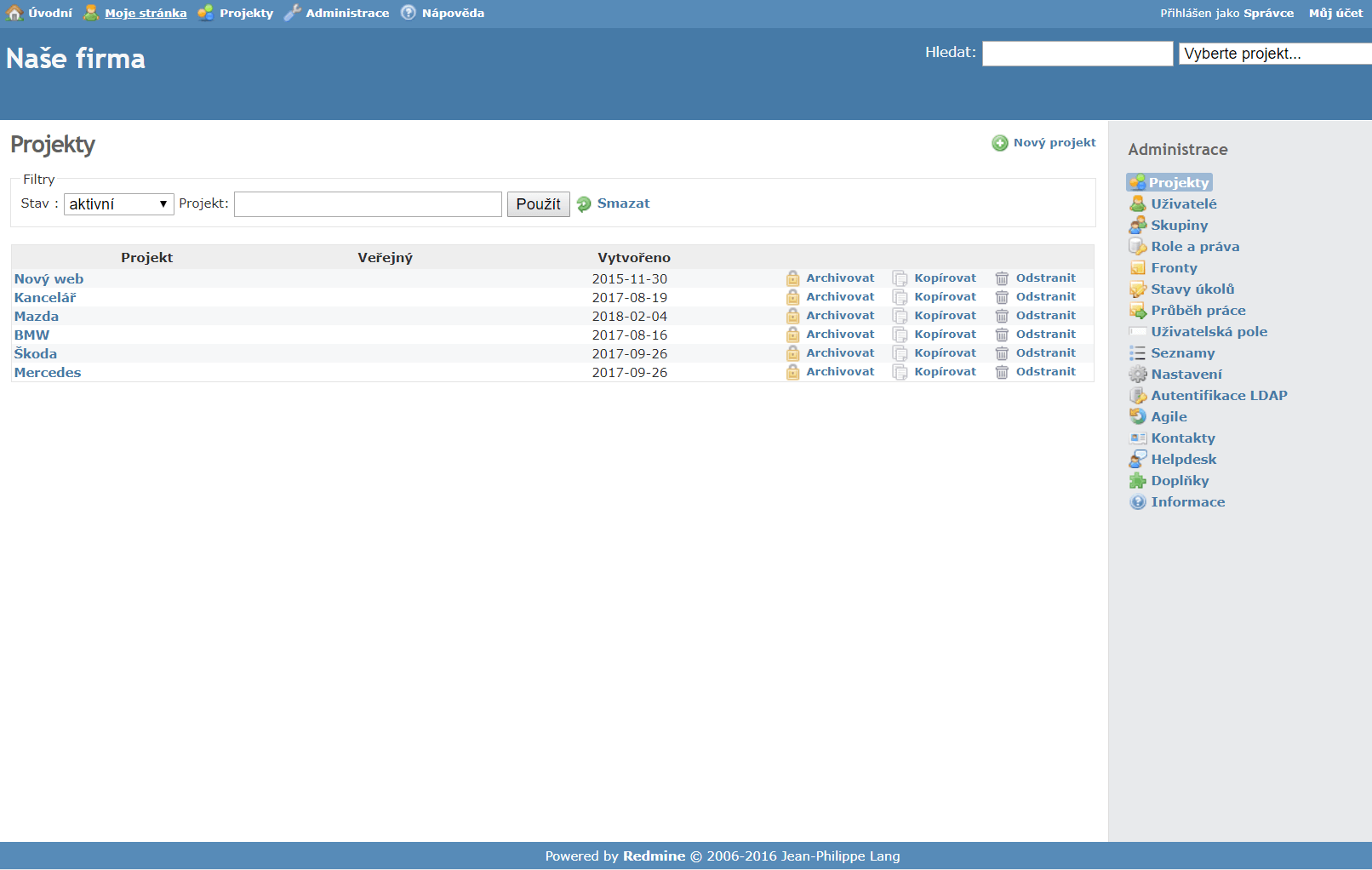Screen dimensions: 1372x870
Task: Click the trash icon in the Mazda row
Action: pos(1002,316)
